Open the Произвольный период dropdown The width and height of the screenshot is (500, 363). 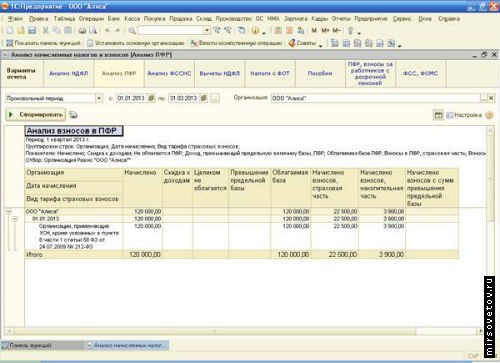point(99,98)
